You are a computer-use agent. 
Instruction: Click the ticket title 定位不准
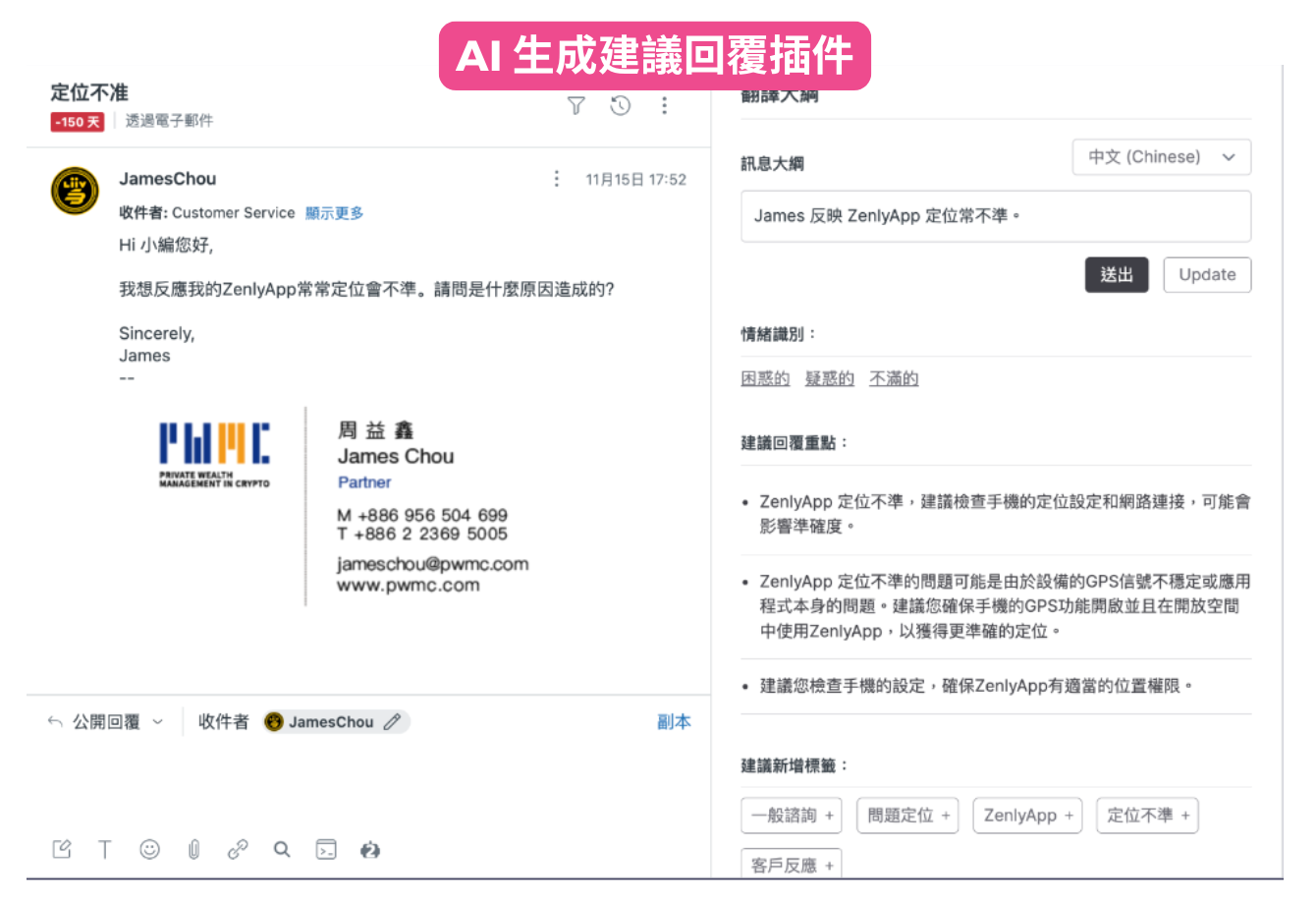click(x=89, y=92)
